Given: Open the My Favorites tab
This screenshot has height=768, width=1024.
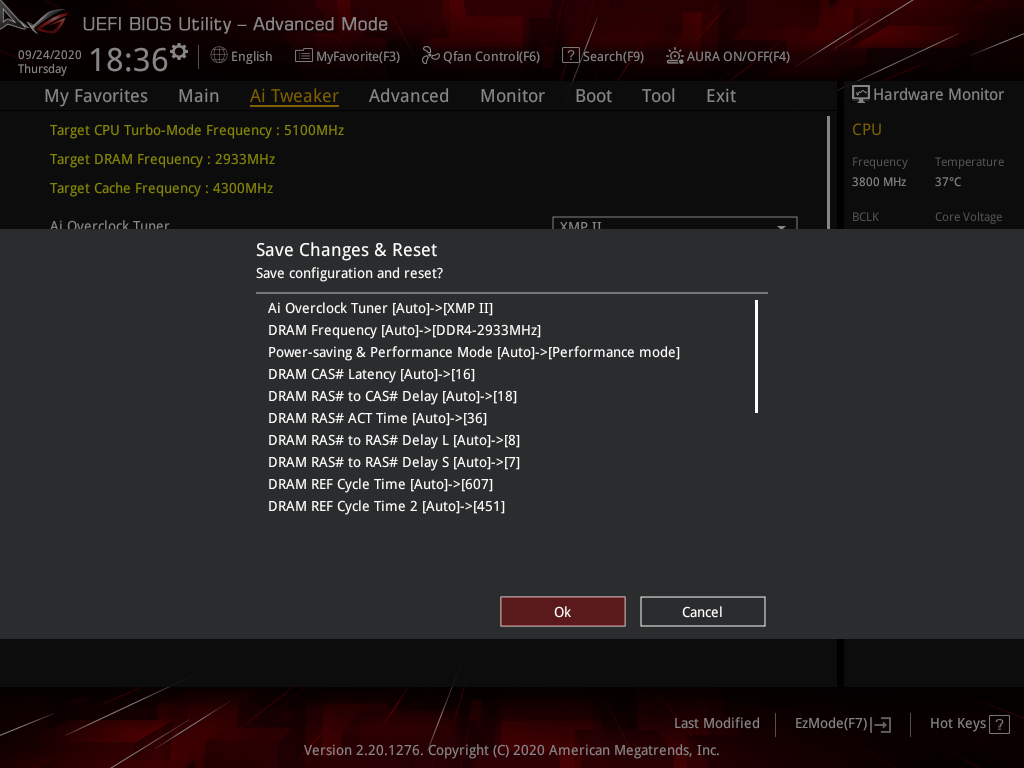Looking at the screenshot, I should click(96, 96).
